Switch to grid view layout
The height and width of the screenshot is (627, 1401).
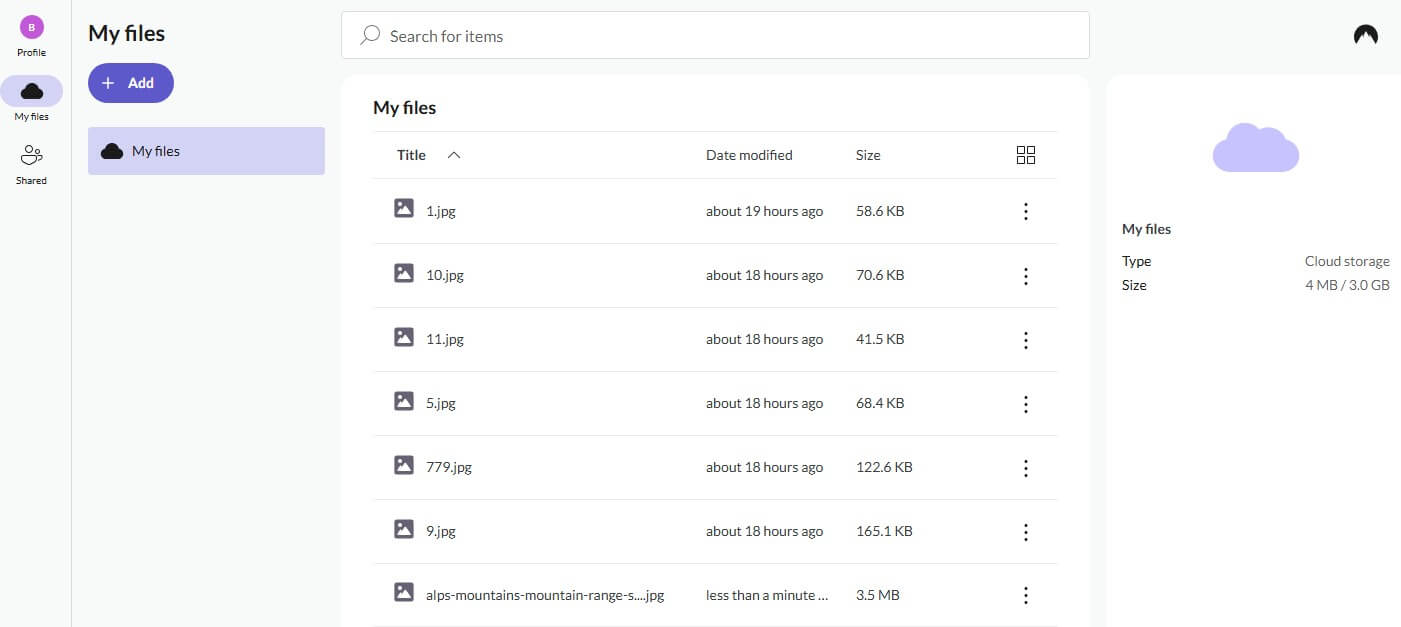[x=1025, y=155]
